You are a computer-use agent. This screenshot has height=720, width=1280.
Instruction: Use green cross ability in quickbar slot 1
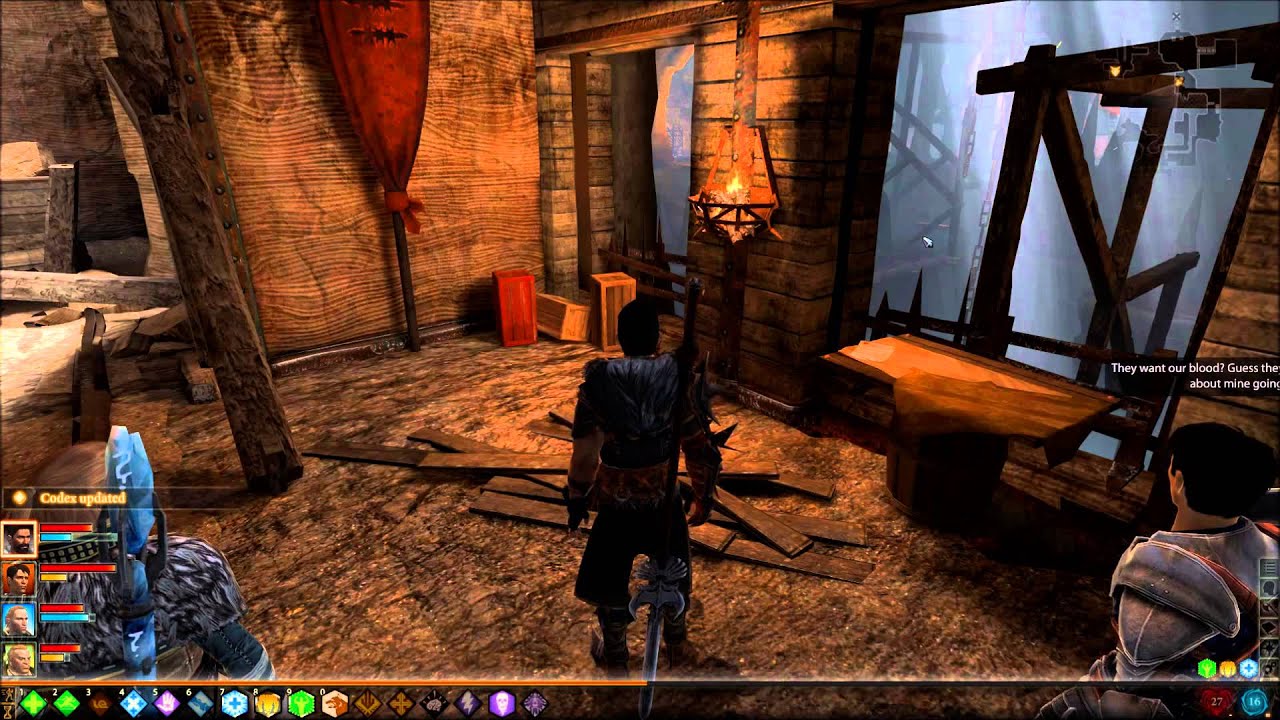tap(34, 704)
